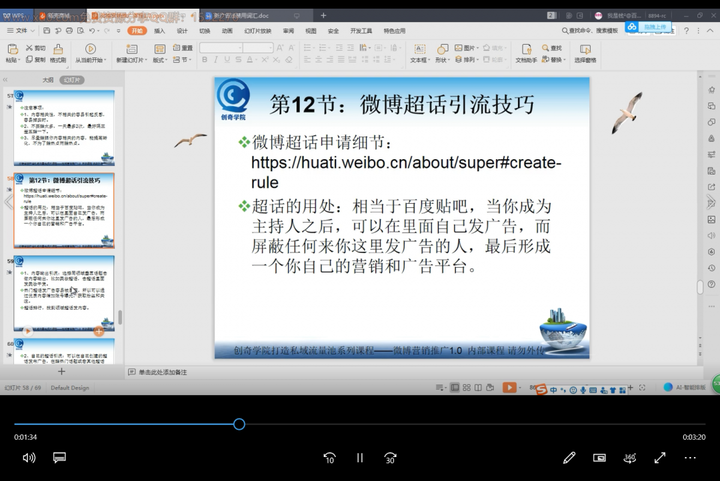Open the font size combo box
This screenshot has height=481, width=720.
(x=258, y=48)
